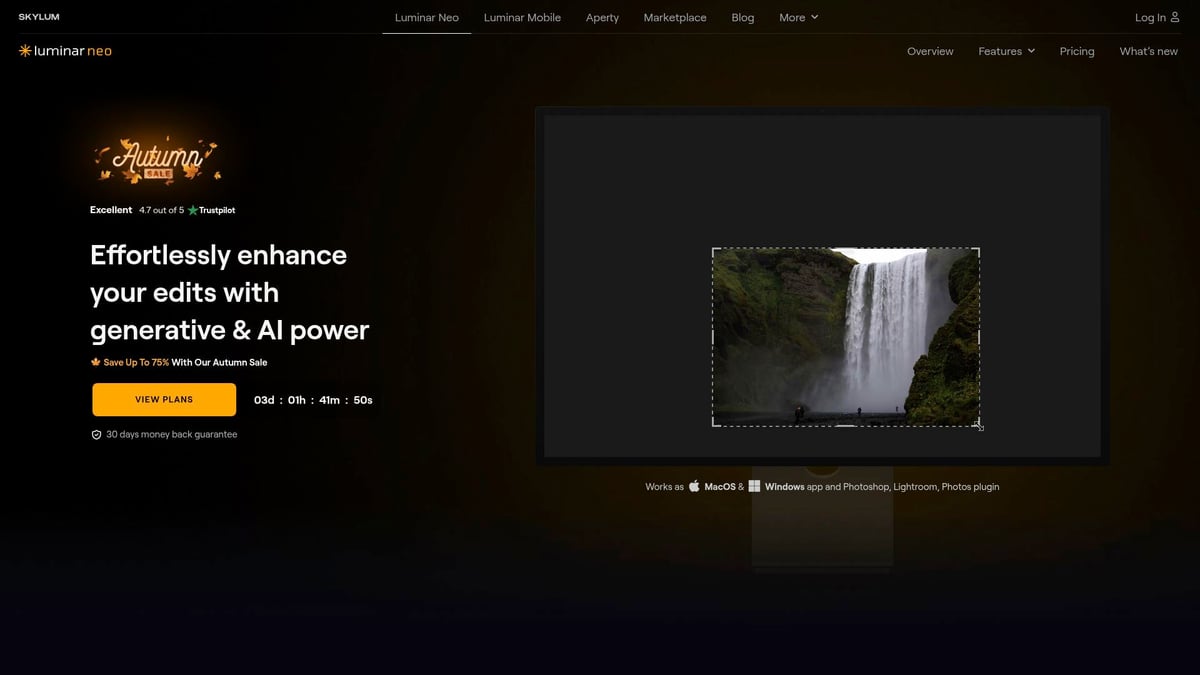1200x675 pixels.
Task: Expand the More navigation dropdown
Action: [799, 17]
